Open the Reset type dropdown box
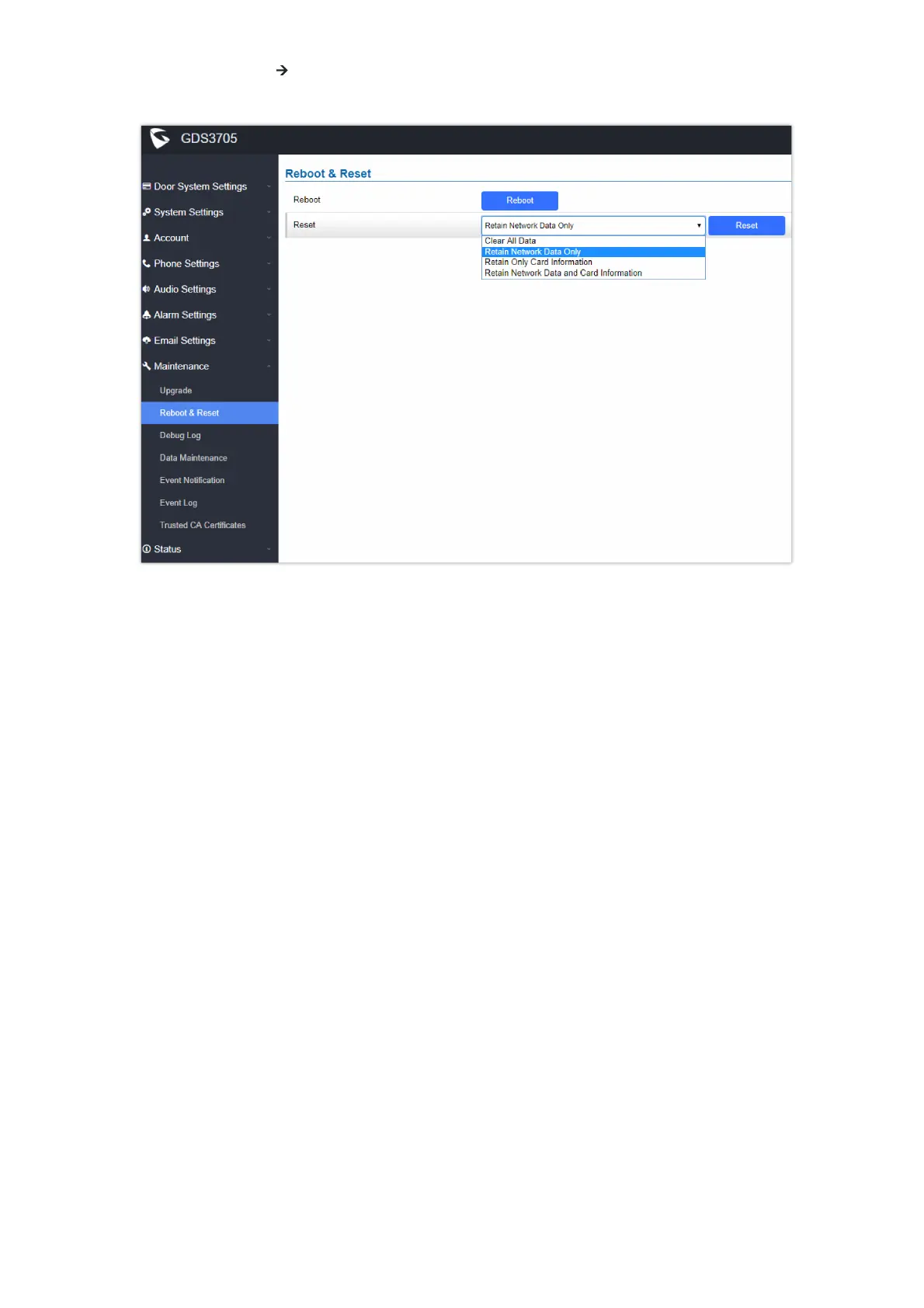Screen dimensions: 924x1308 (593, 225)
